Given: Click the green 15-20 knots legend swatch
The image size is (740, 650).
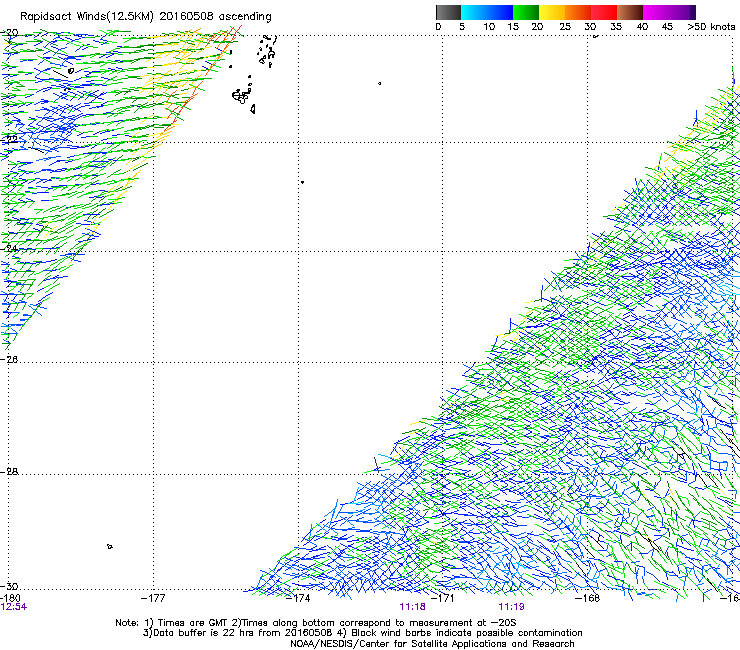Looking at the screenshot, I should pyautogui.click(x=526, y=12).
